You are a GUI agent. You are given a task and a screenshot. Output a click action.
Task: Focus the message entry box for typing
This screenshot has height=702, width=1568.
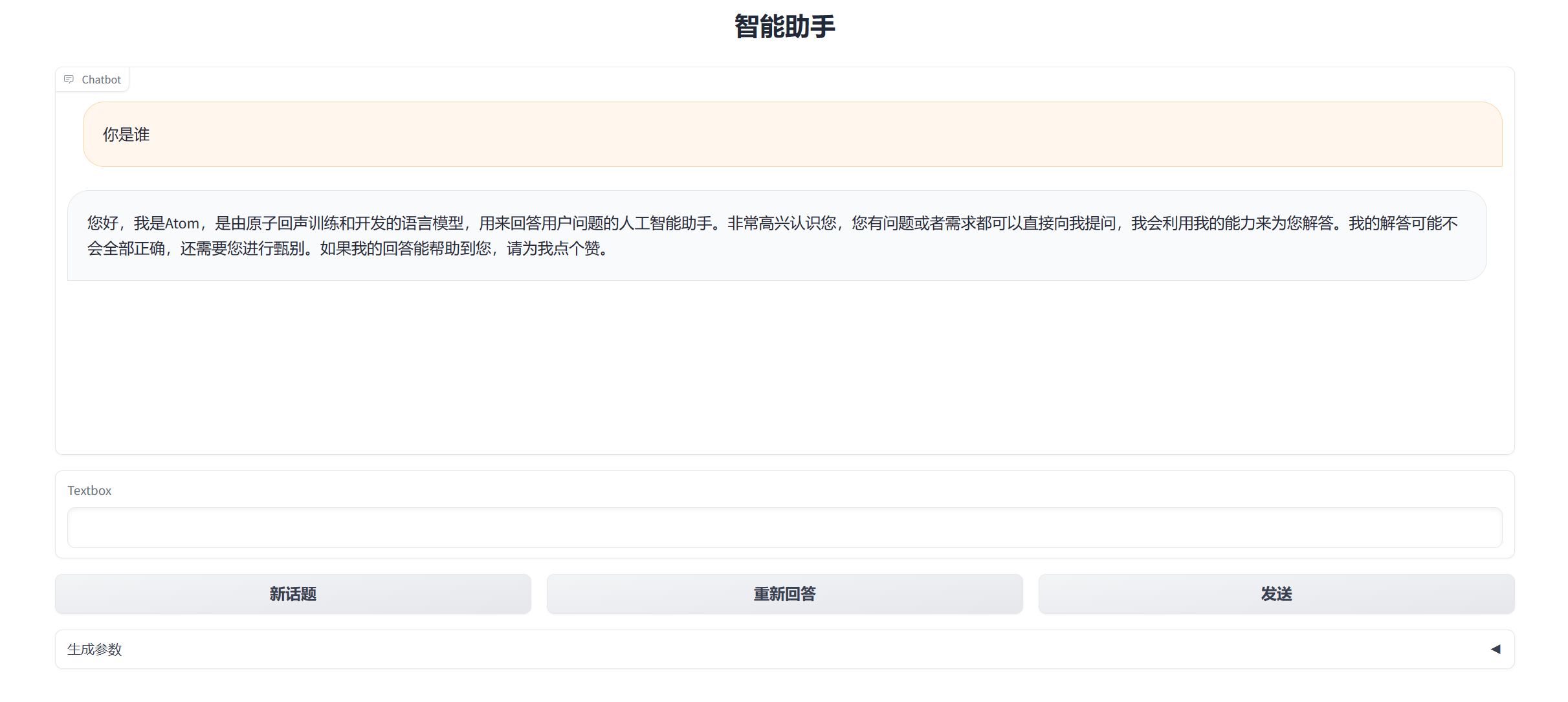[x=784, y=528]
